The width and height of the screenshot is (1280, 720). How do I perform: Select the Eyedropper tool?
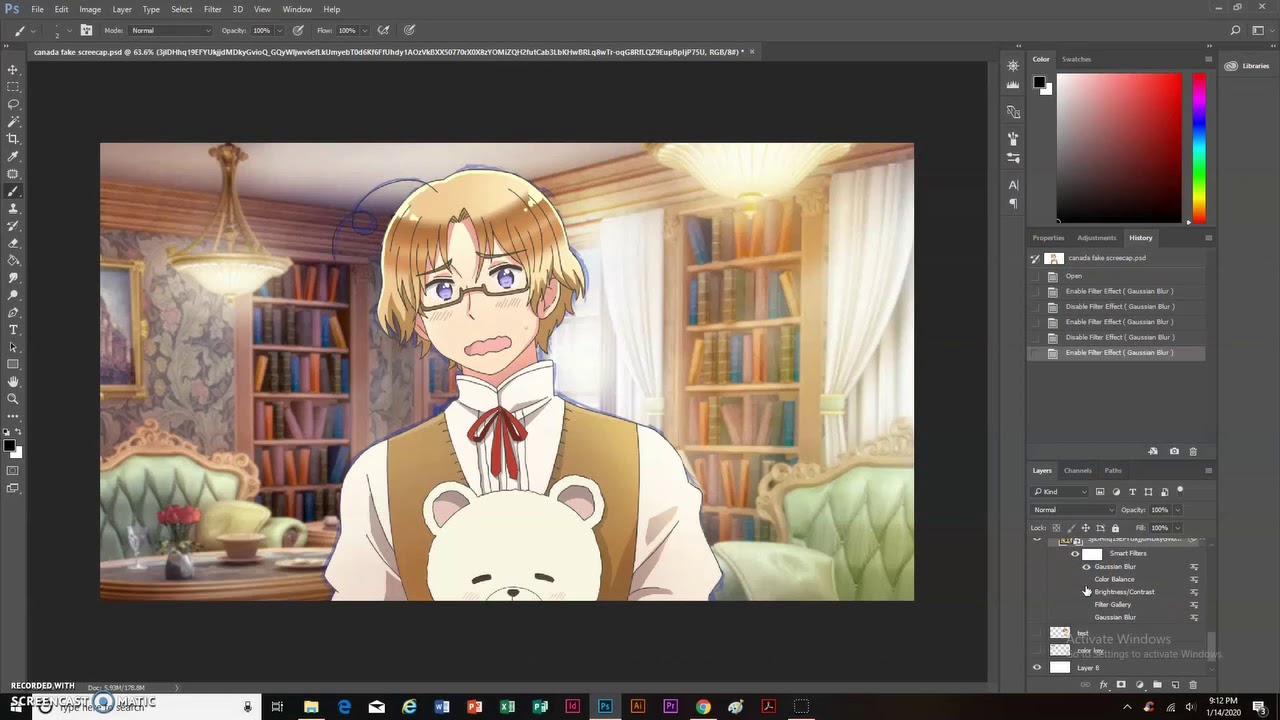pyautogui.click(x=13, y=156)
